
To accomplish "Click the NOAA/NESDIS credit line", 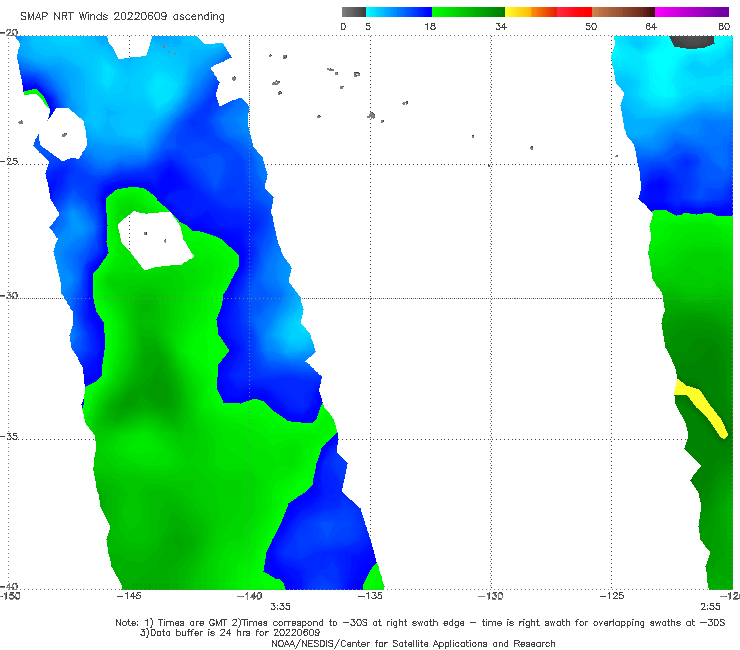I will pos(413,643).
